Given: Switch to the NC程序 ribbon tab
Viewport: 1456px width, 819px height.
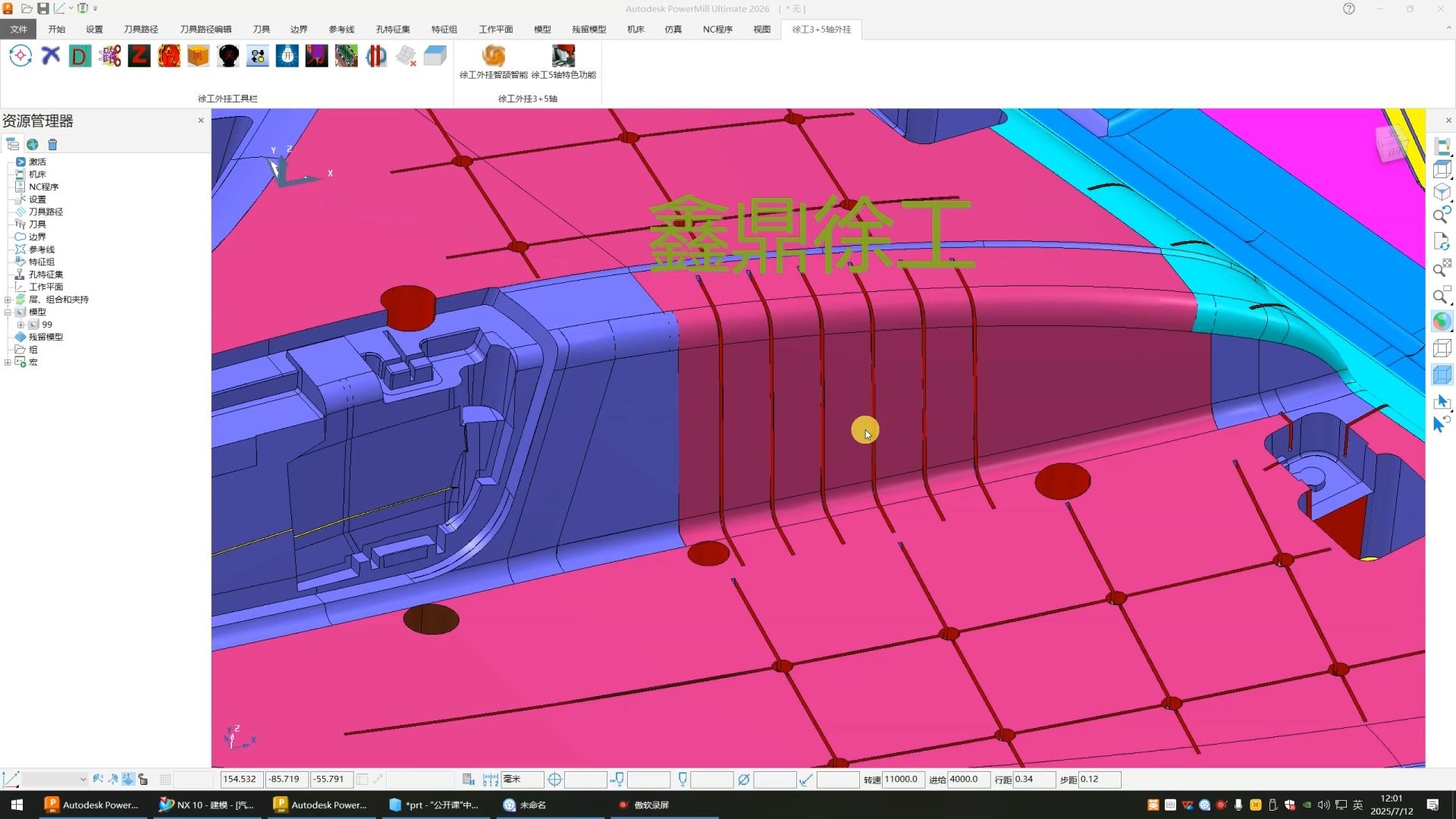Looking at the screenshot, I should coord(717,29).
